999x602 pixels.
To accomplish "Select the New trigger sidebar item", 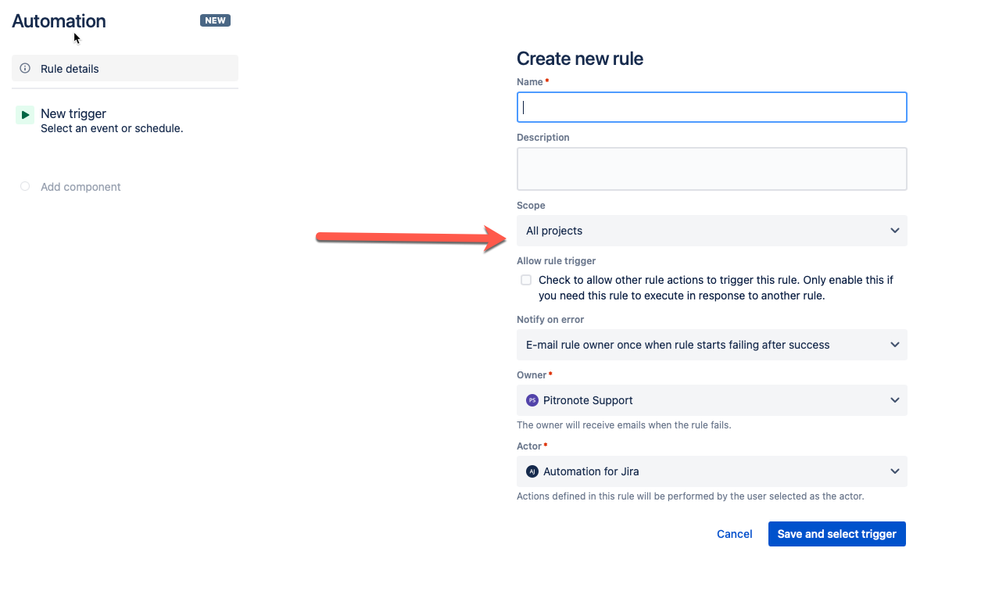I will (x=73, y=114).
